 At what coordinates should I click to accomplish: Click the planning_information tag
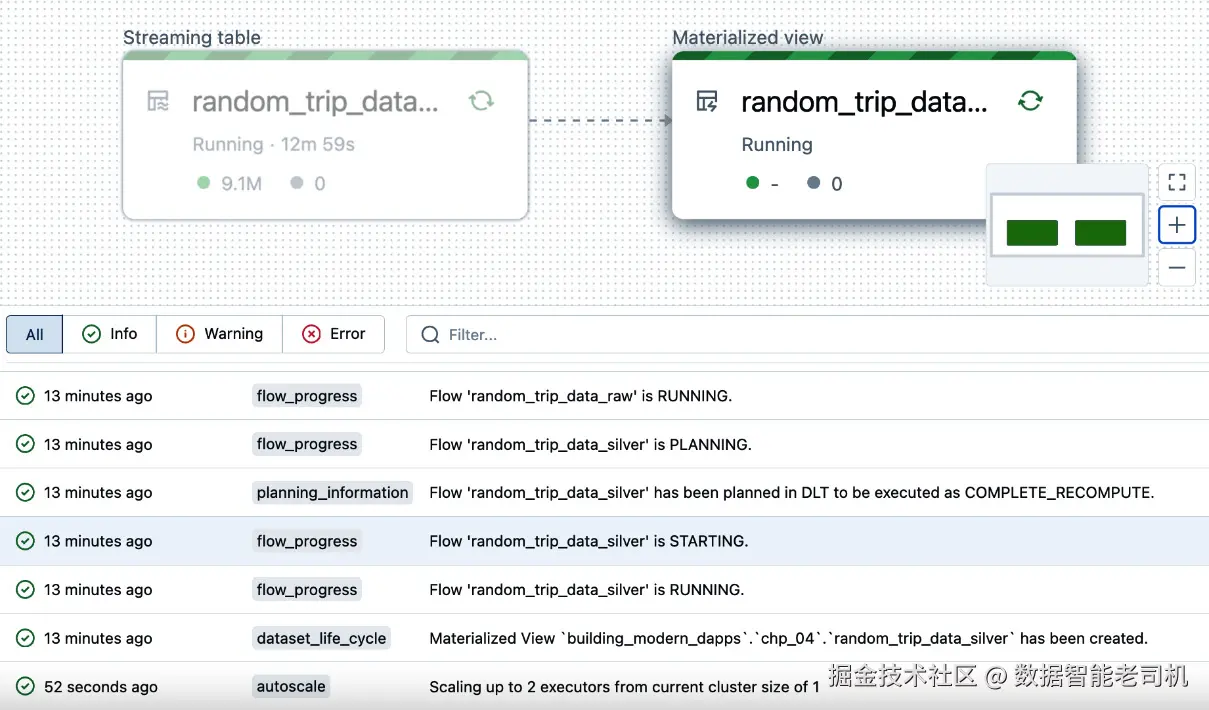[x=333, y=492]
